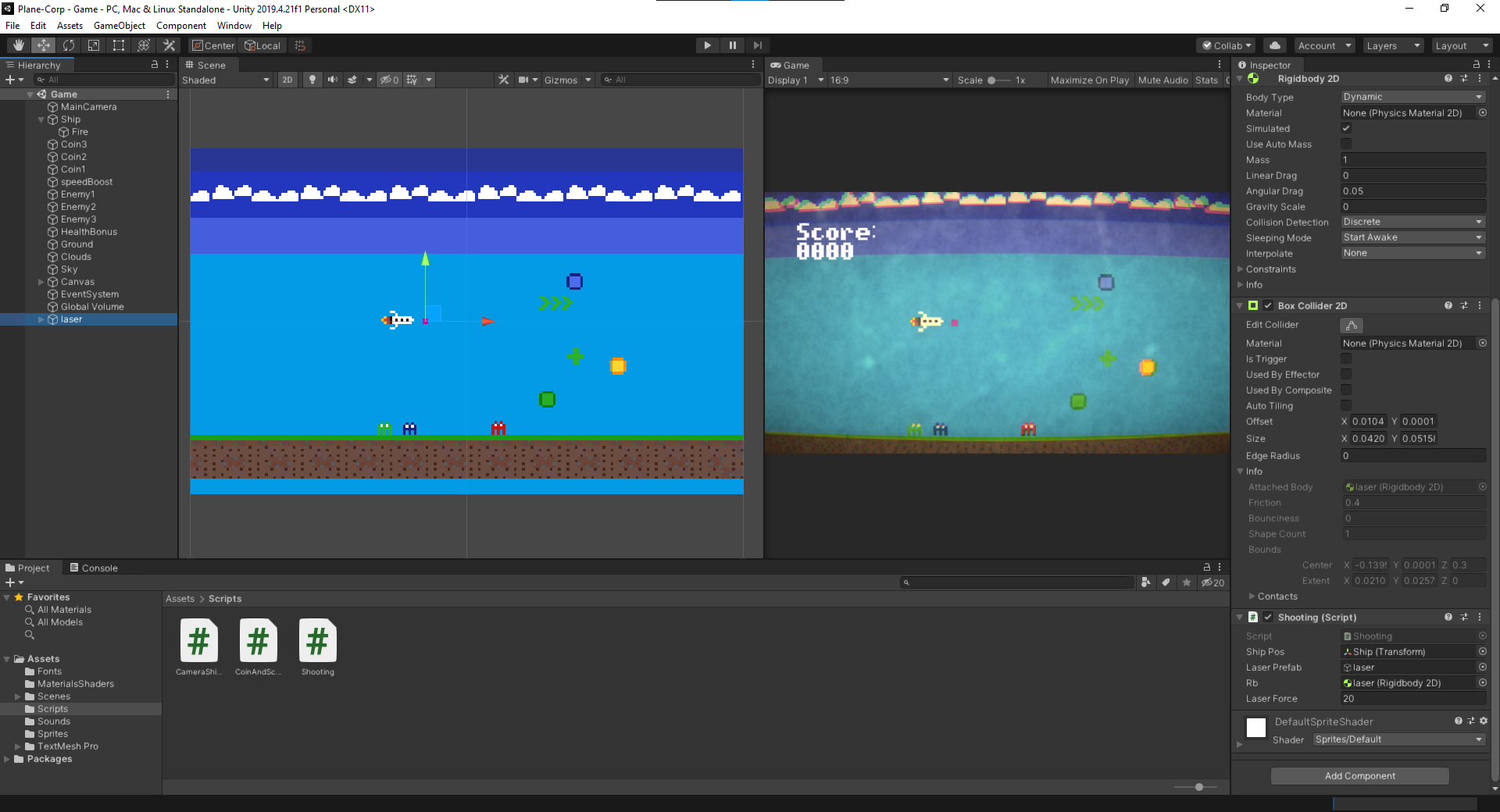
Task: Enable Used By Effector checkbox
Action: click(1346, 374)
